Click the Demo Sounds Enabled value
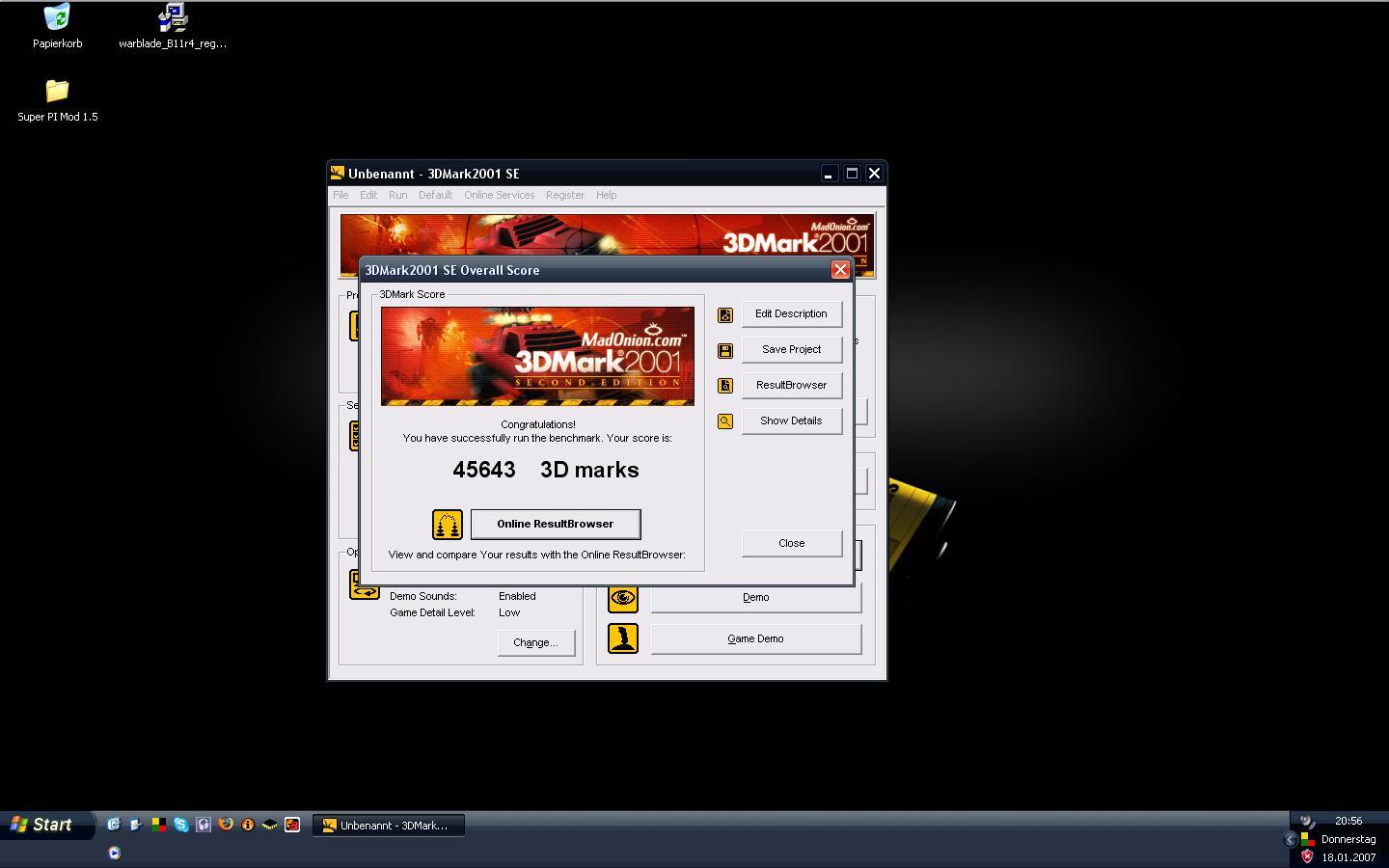This screenshot has width=1389, height=868. coord(517,596)
